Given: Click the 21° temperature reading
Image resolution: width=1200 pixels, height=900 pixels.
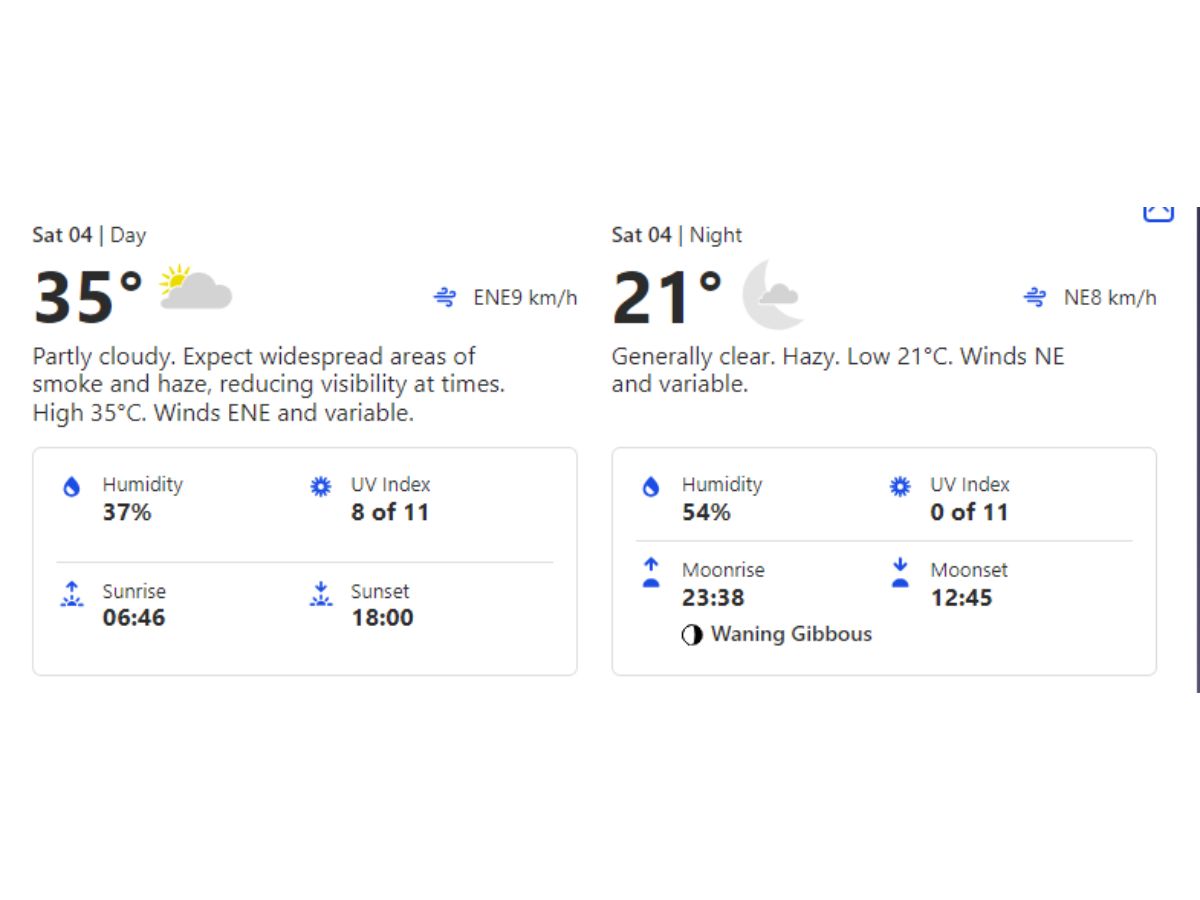Looking at the screenshot, I should (660, 295).
